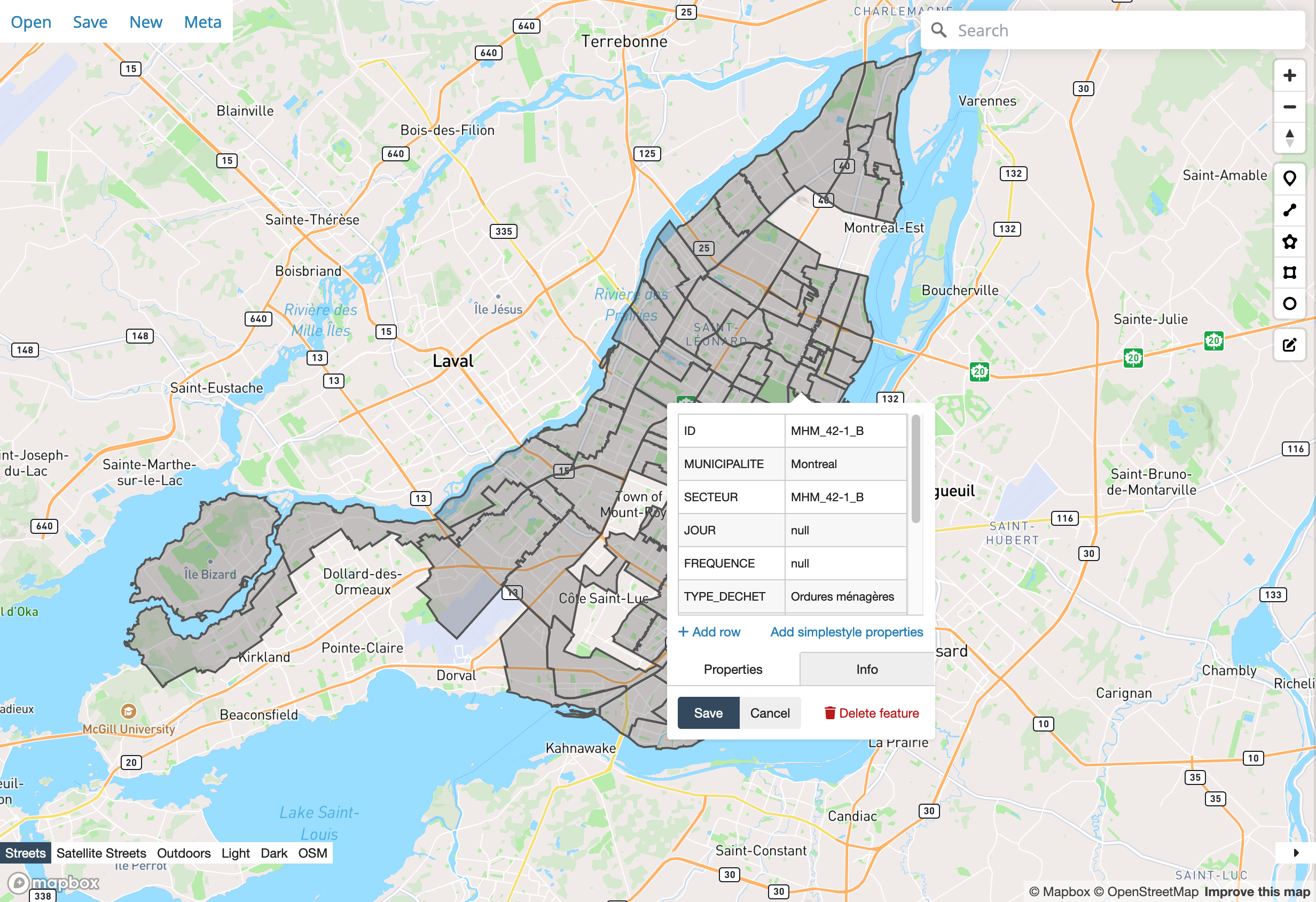Screen dimensions: 1316x902
Task: Click Add simplestyle properties link
Action: pos(846,632)
